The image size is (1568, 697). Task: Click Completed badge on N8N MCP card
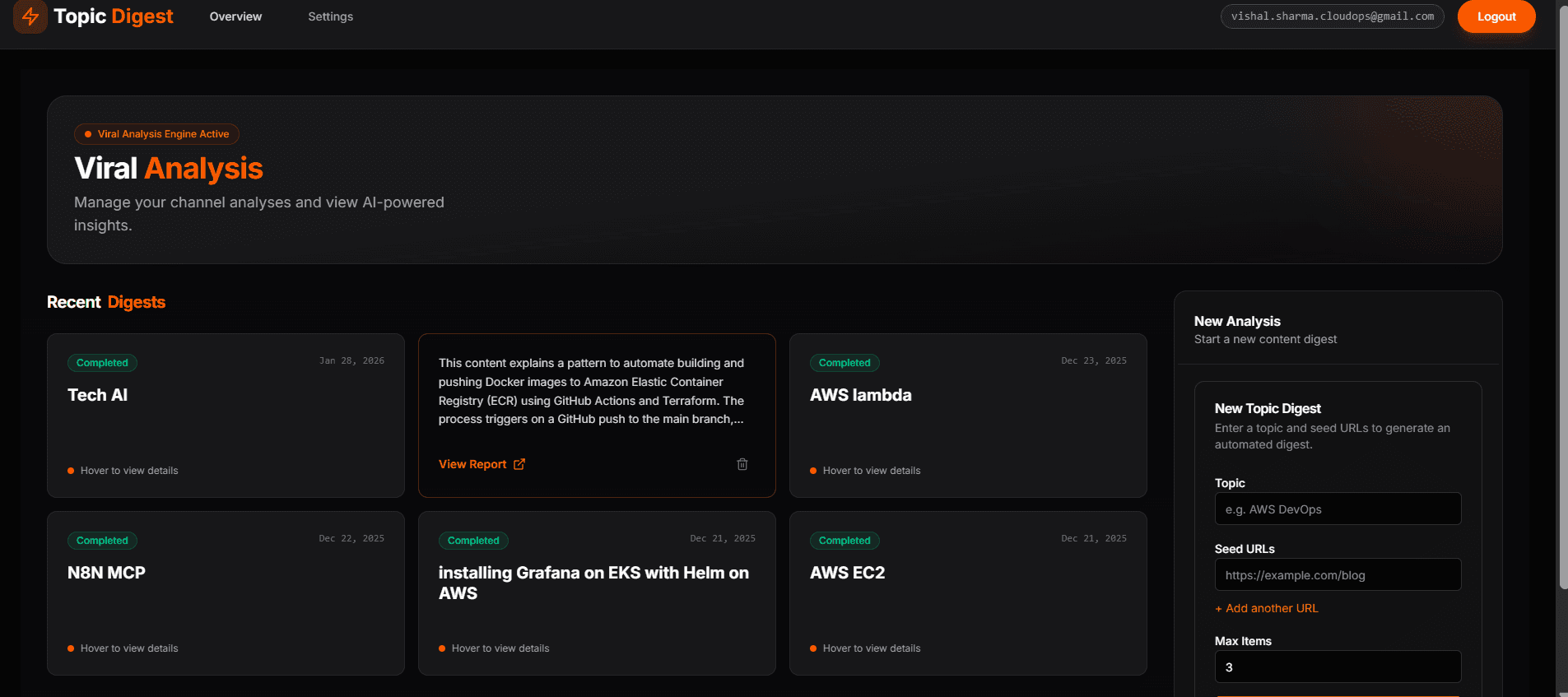pos(102,541)
